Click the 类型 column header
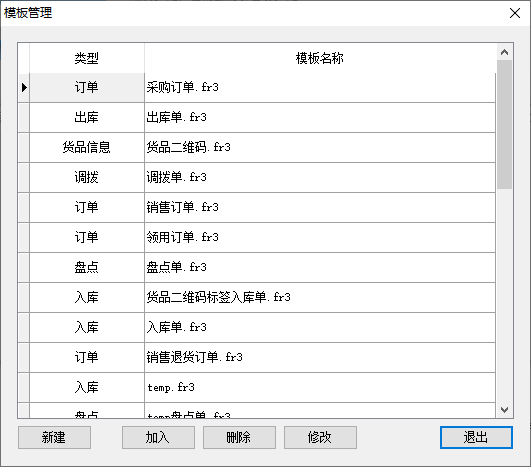This screenshot has width=531, height=467. [x=87, y=58]
